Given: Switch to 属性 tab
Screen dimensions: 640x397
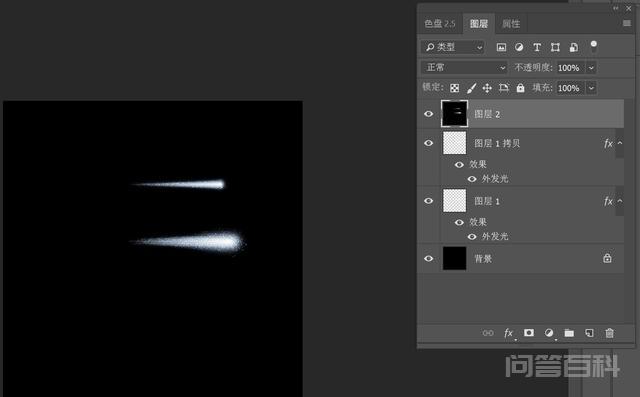Looking at the screenshot, I should pyautogui.click(x=511, y=24).
